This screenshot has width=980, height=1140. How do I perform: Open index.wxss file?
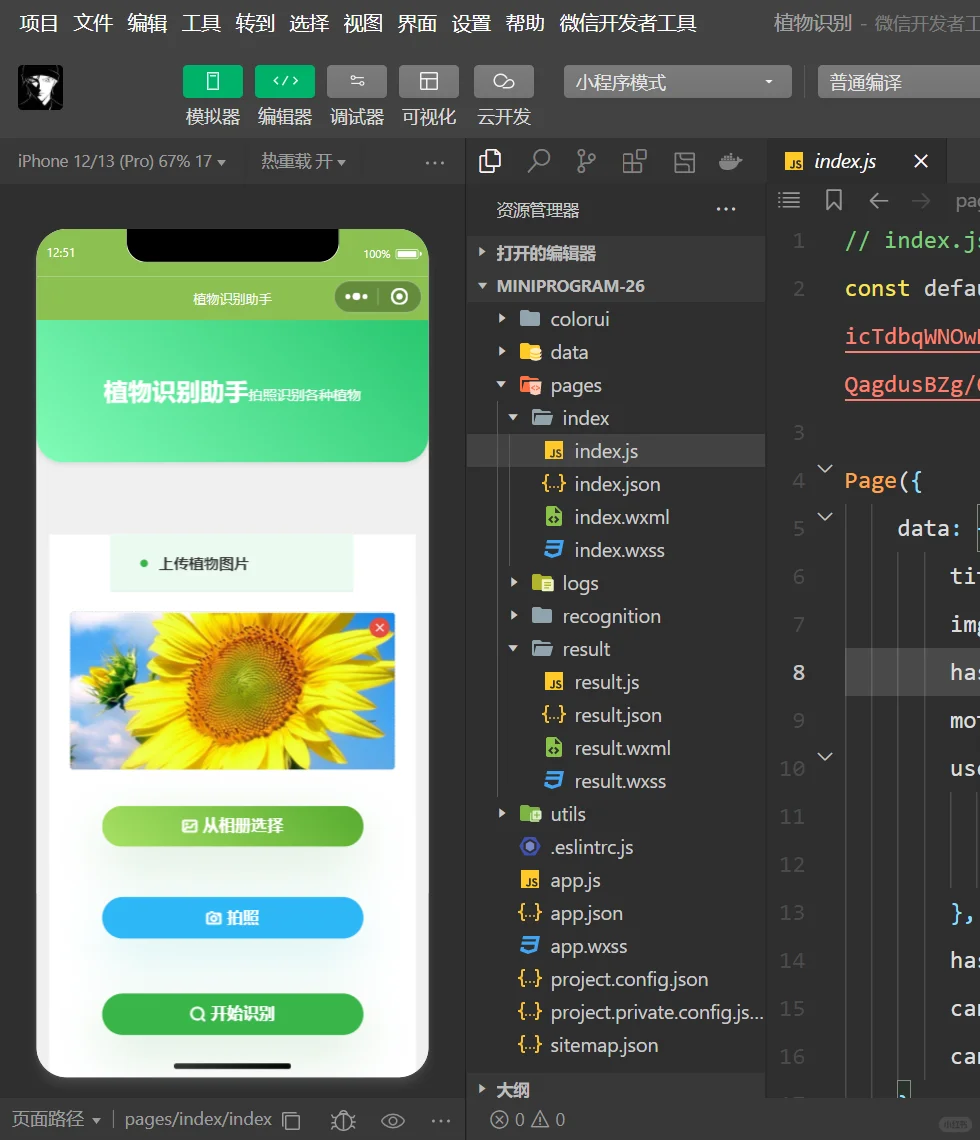[x=616, y=550]
